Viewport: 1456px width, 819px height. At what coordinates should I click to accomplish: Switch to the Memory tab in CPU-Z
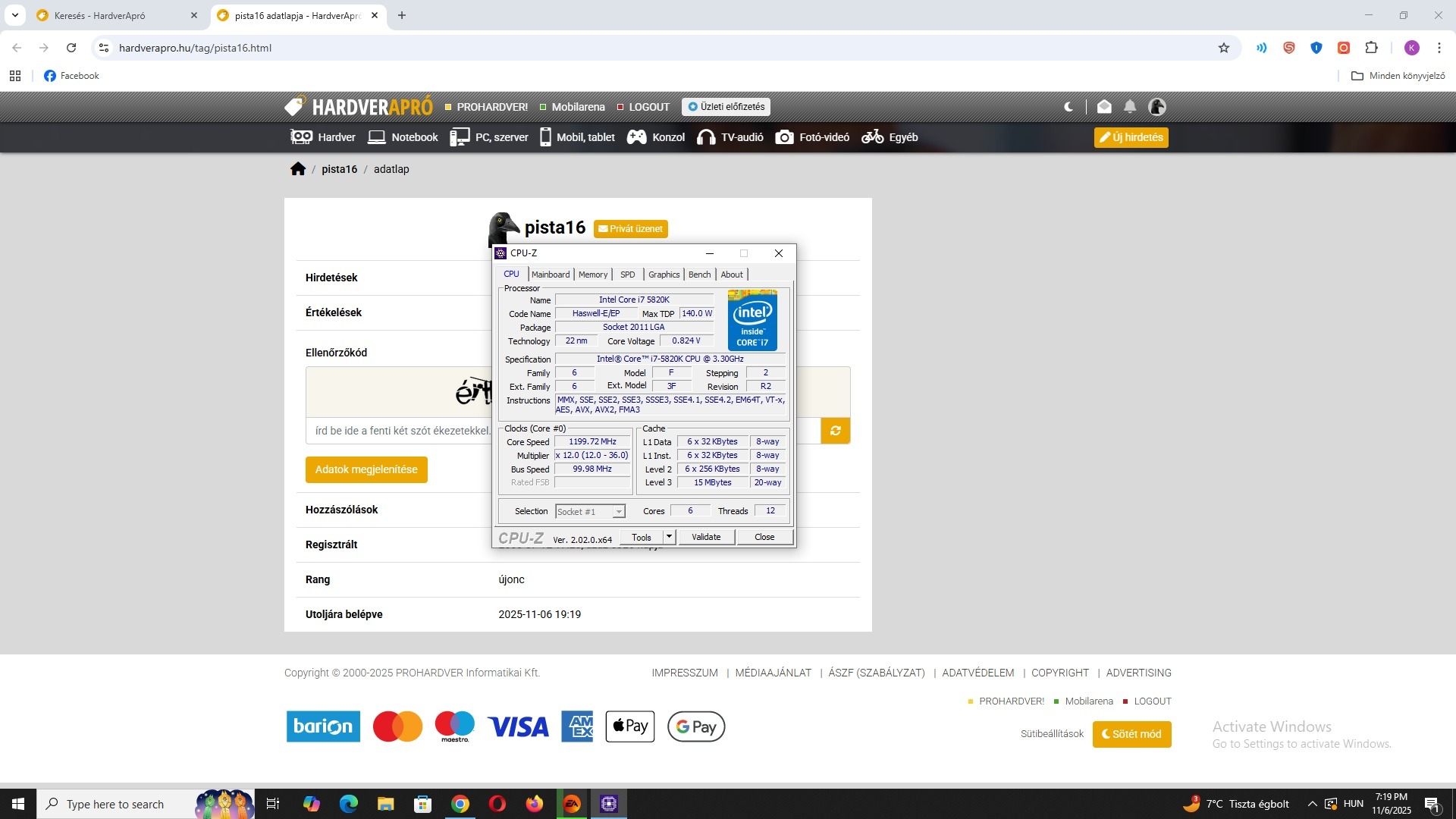point(592,275)
